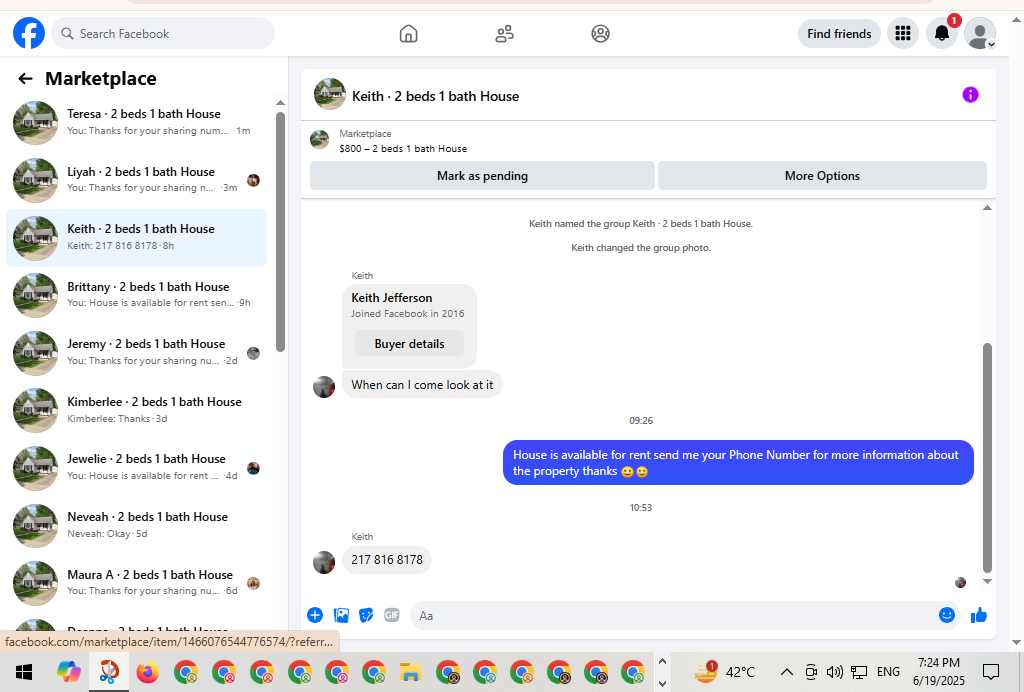Click the $800 – 2 beds 1 bath House listing

coord(403,148)
